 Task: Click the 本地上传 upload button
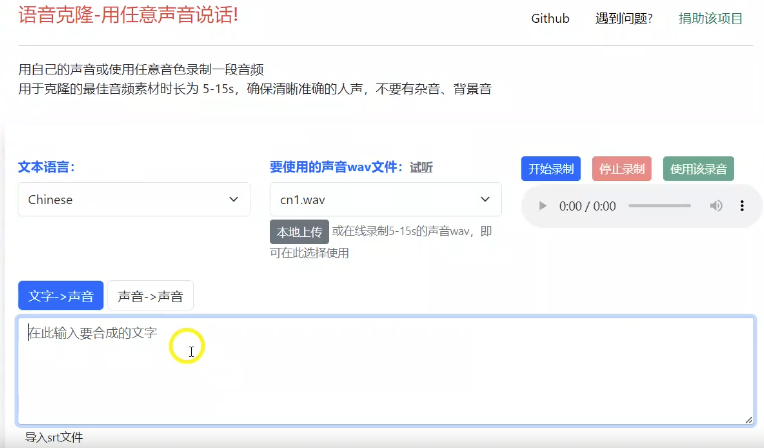pyautogui.click(x=299, y=232)
